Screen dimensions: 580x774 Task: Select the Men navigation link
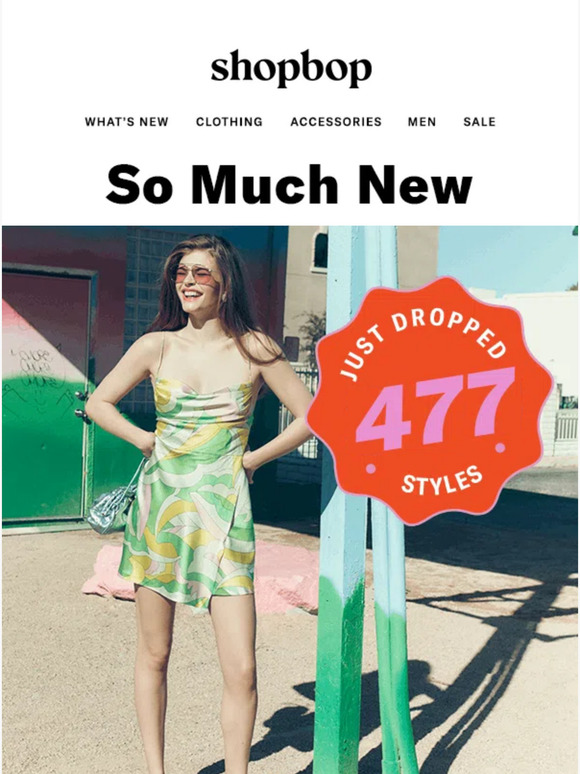(x=422, y=122)
